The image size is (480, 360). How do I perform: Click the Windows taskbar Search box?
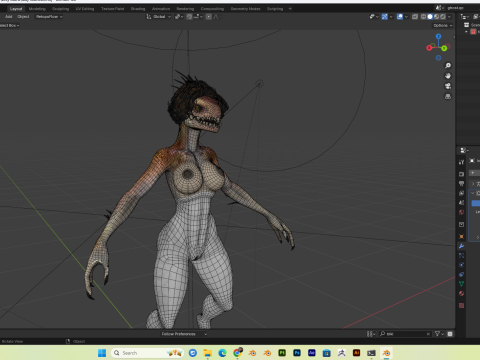point(147,353)
